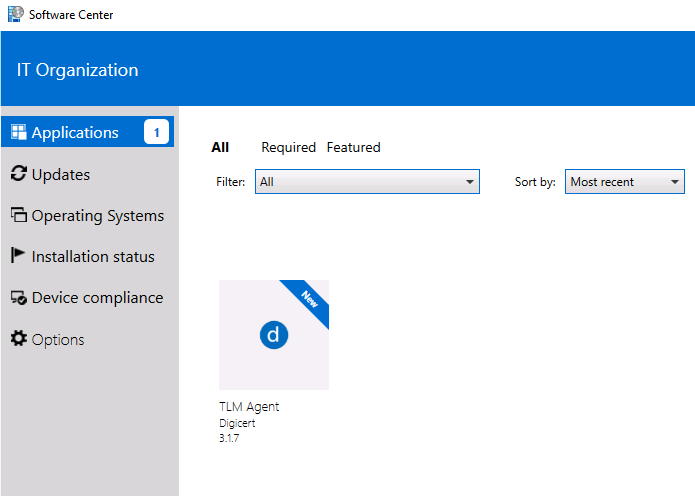
Task: Click the Device compliance monitor icon
Action: (x=18, y=298)
